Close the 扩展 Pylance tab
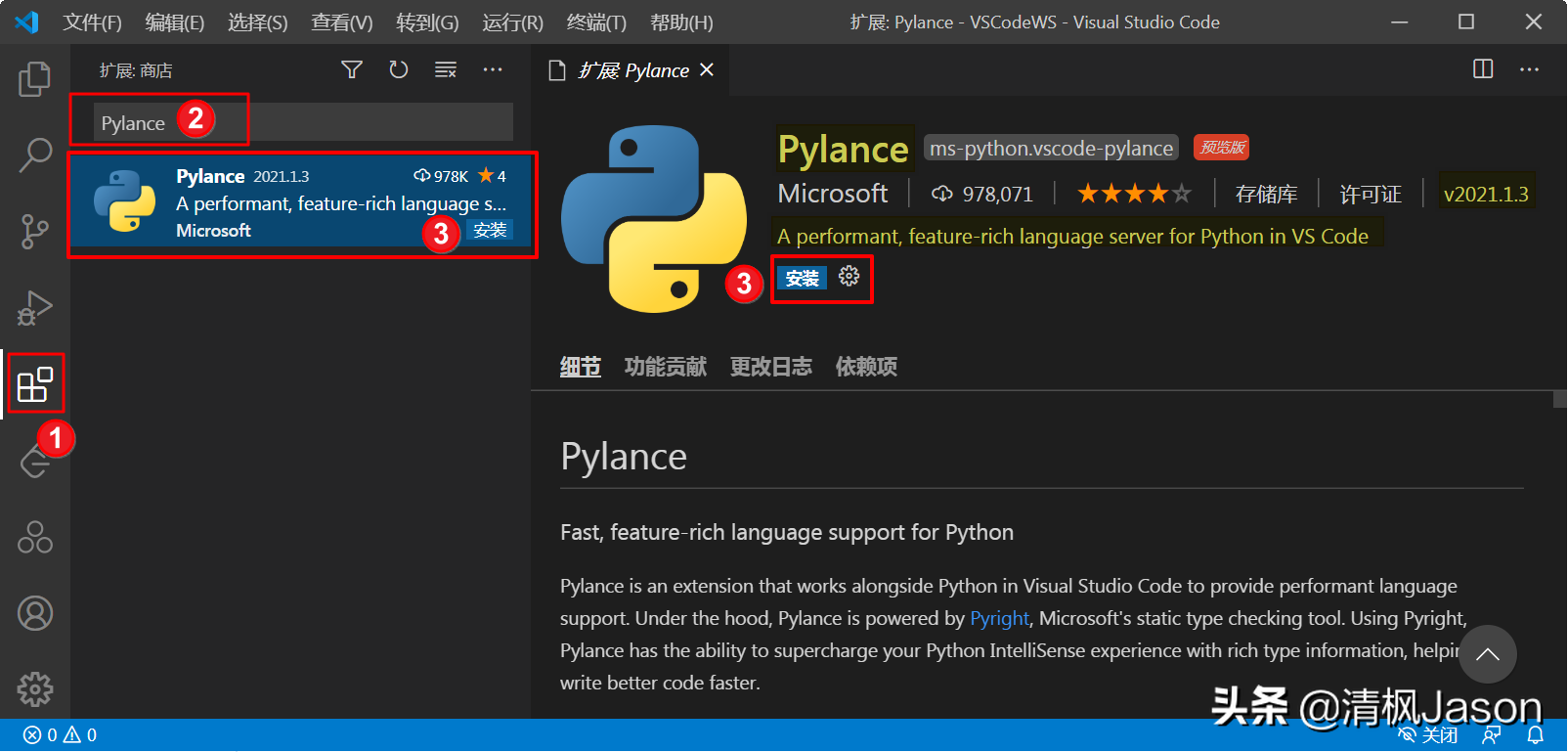The height and width of the screenshot is (752, 1568). click(707, 70)
